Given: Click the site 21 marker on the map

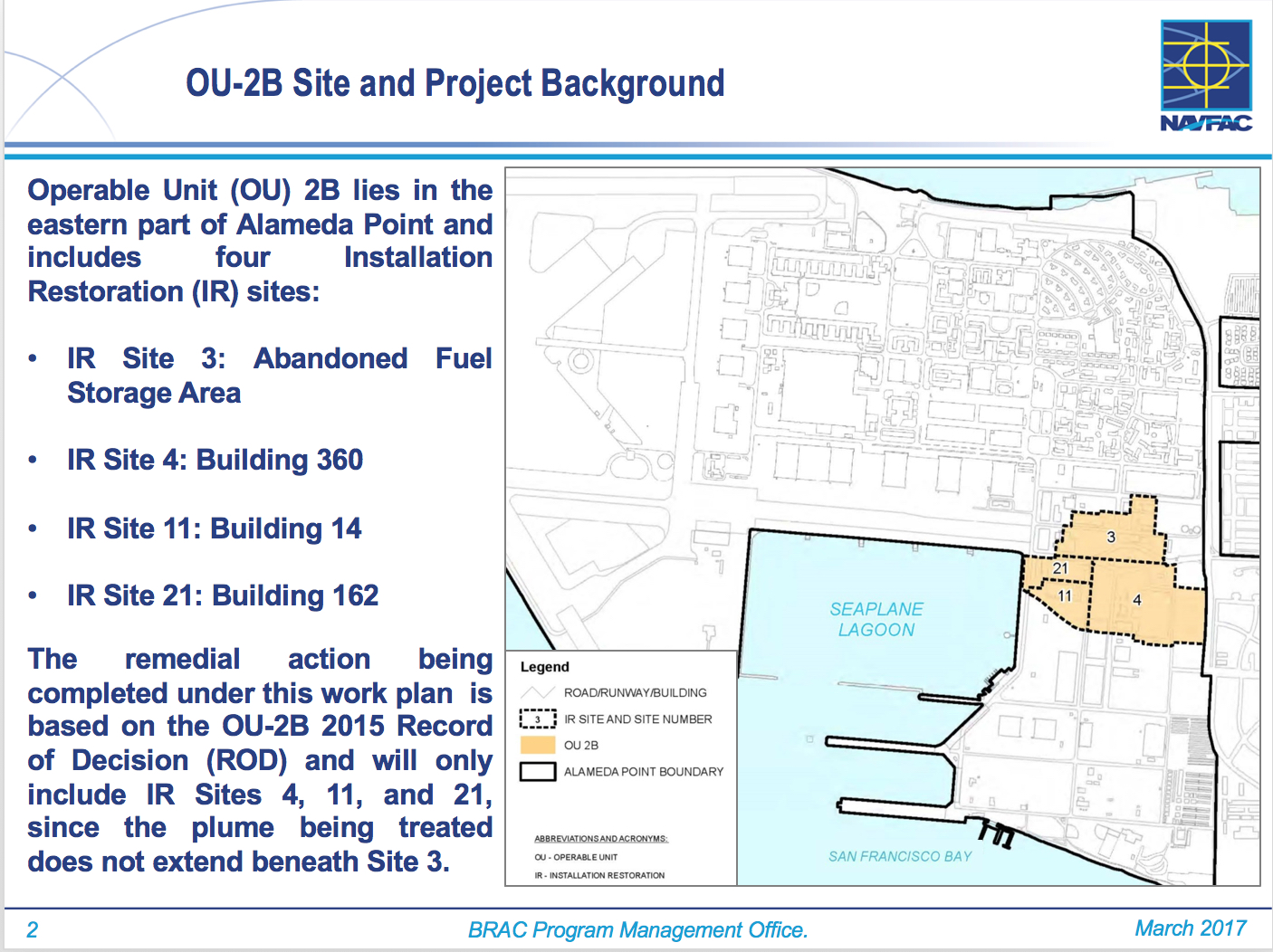Looking at the screenshot, I should coord(1060,568).
